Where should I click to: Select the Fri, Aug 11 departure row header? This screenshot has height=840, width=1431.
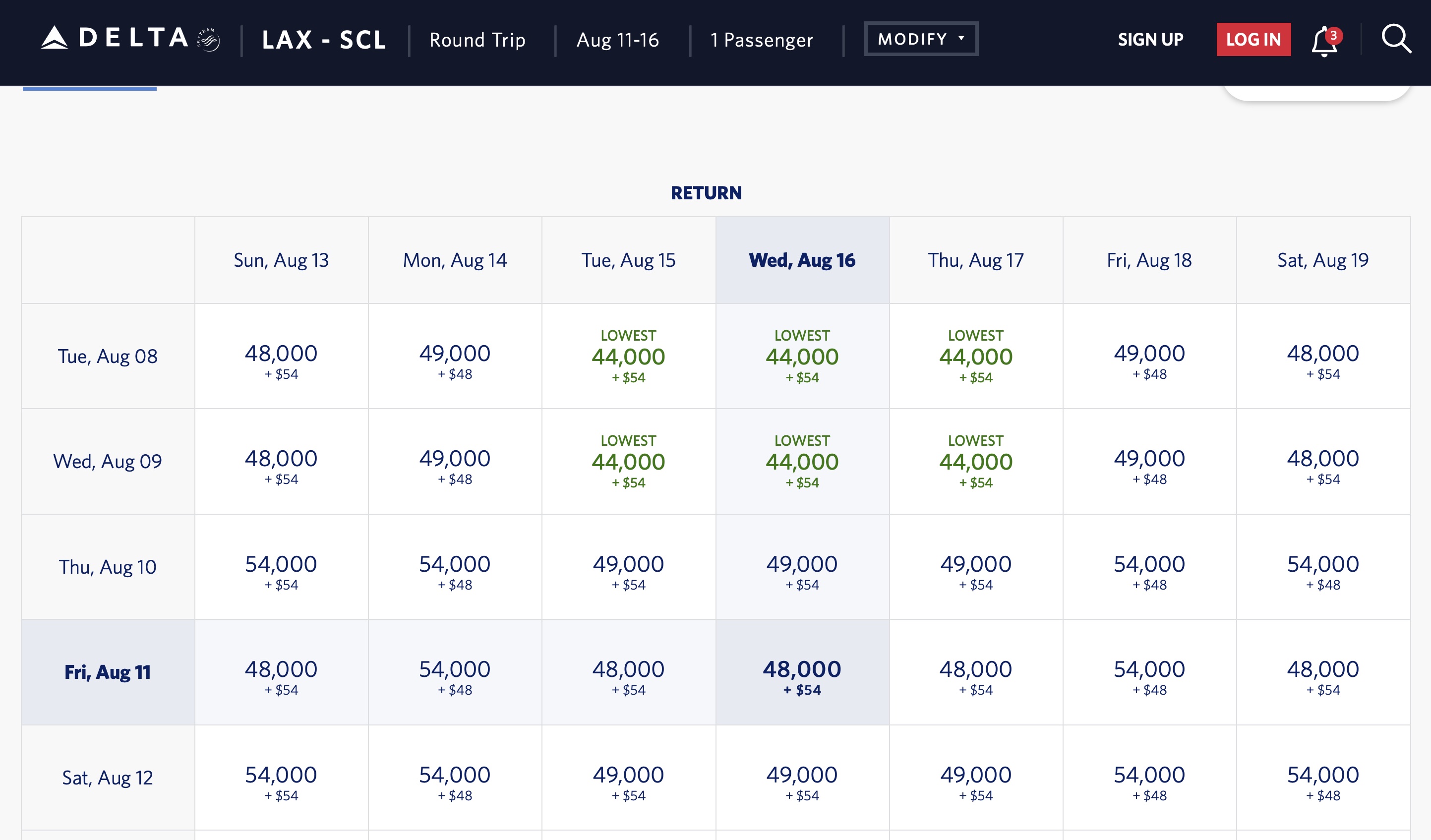tap(108, 672)
